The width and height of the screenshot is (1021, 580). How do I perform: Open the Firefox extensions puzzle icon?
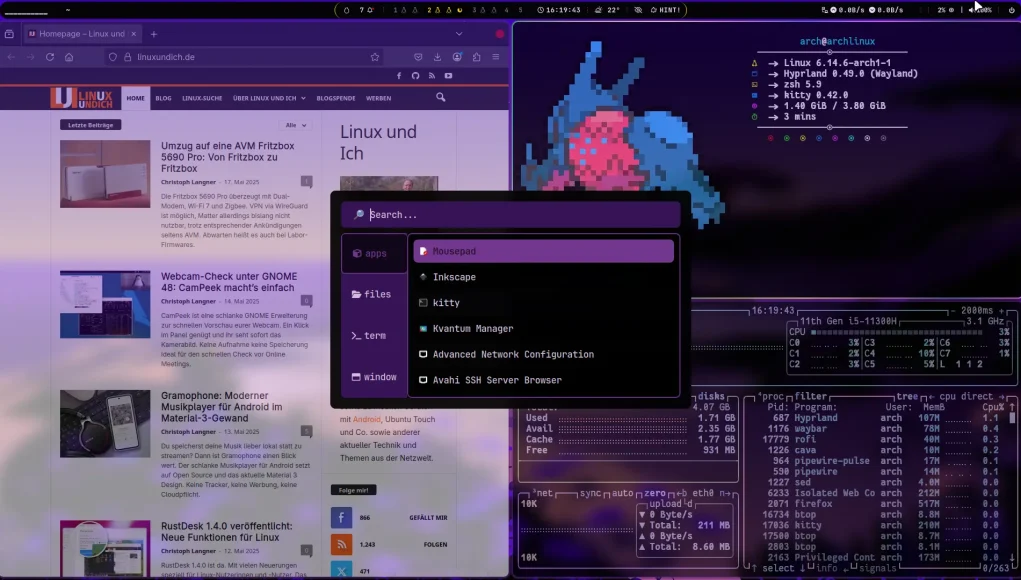[x=477, y=57]
